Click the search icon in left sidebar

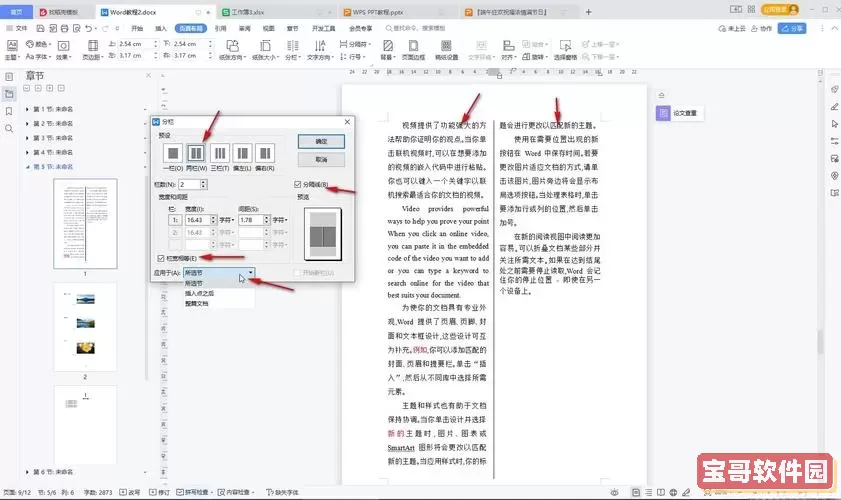point(9,129)
